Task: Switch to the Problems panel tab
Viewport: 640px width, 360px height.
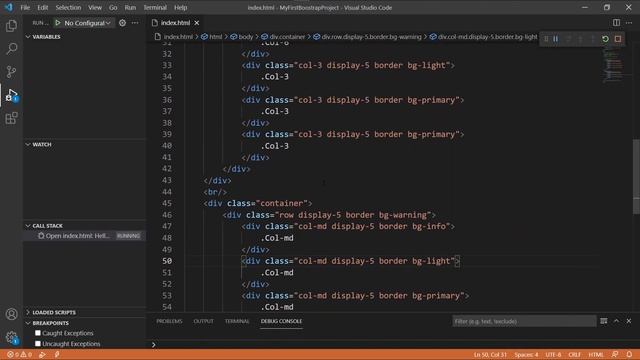Action: (169, 321)
